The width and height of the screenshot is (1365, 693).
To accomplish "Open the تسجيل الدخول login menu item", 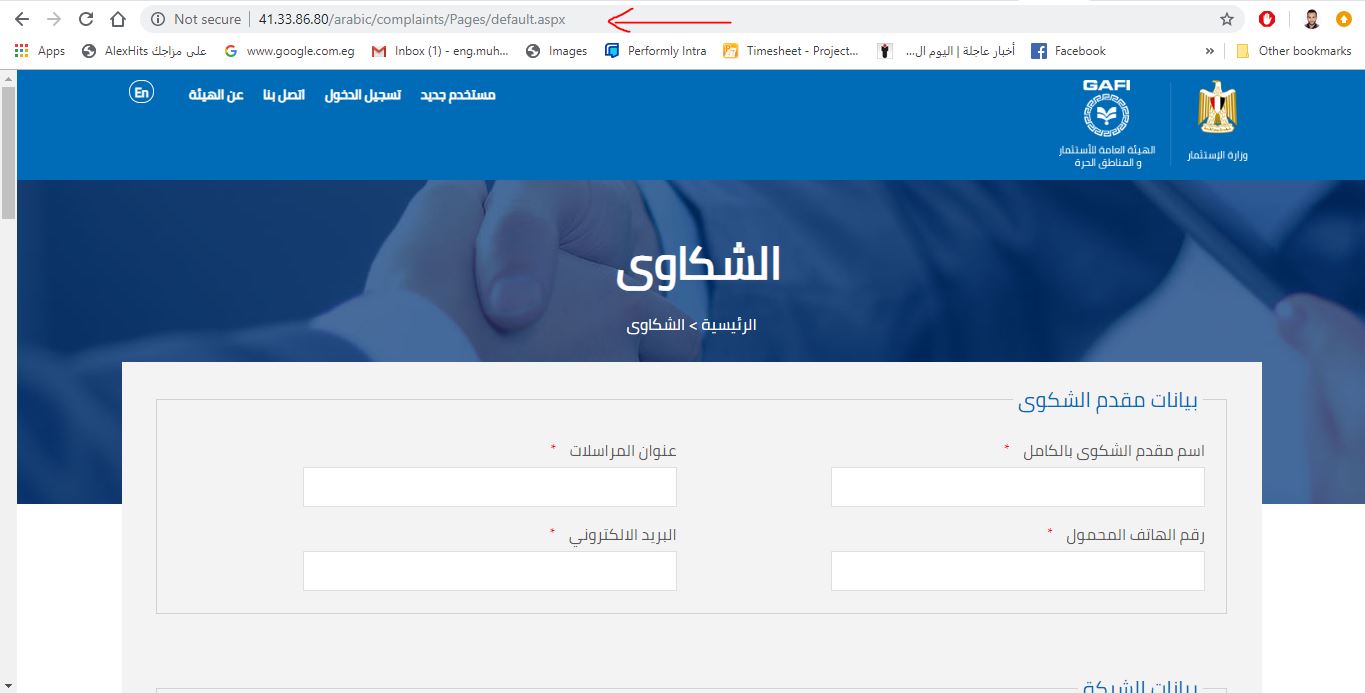I will coord(362,95).
